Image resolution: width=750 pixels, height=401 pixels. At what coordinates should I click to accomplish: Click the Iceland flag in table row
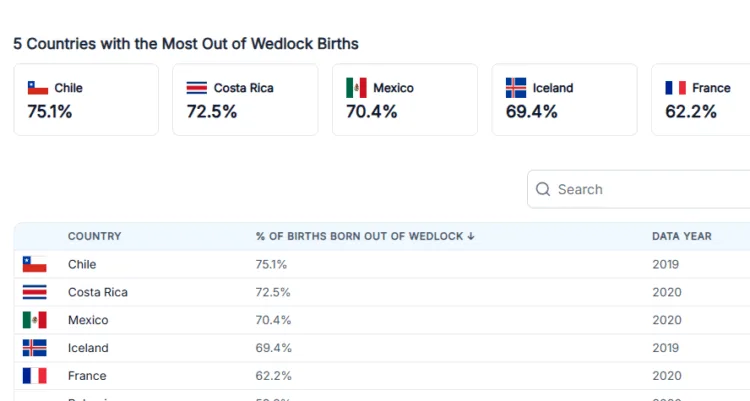click(34, 348)
